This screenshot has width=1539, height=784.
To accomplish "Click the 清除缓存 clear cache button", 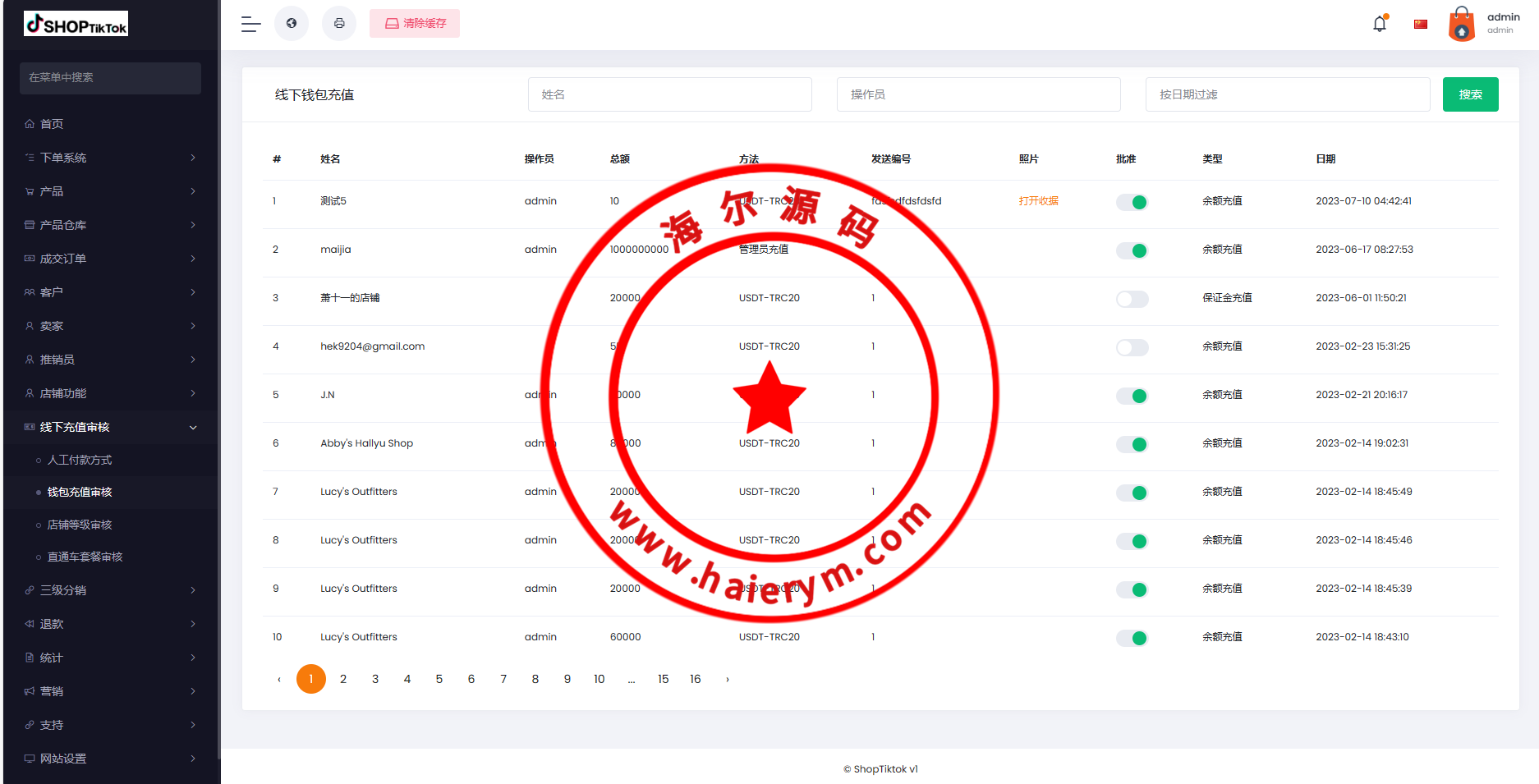I will pos(415,24).
